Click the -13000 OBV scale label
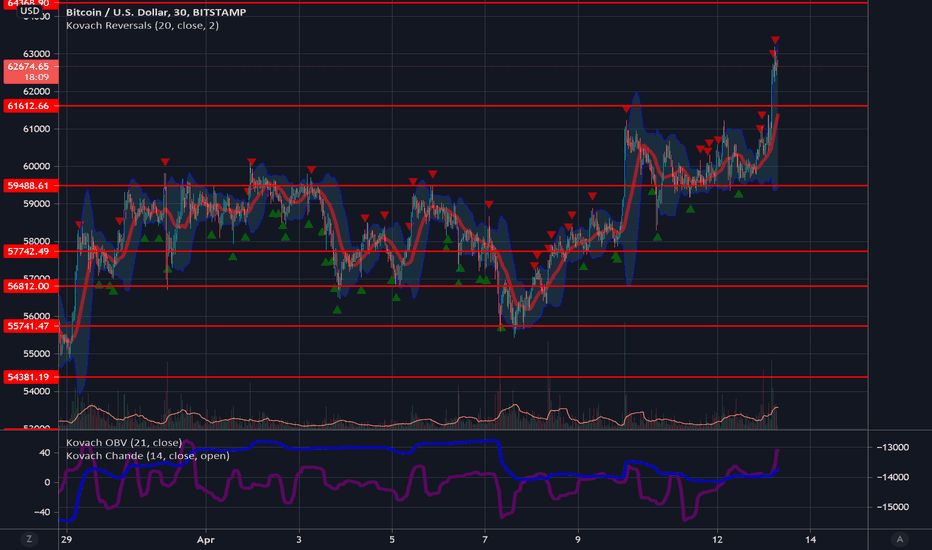This screenshot has height=550, width=932. tap(892, 447)
